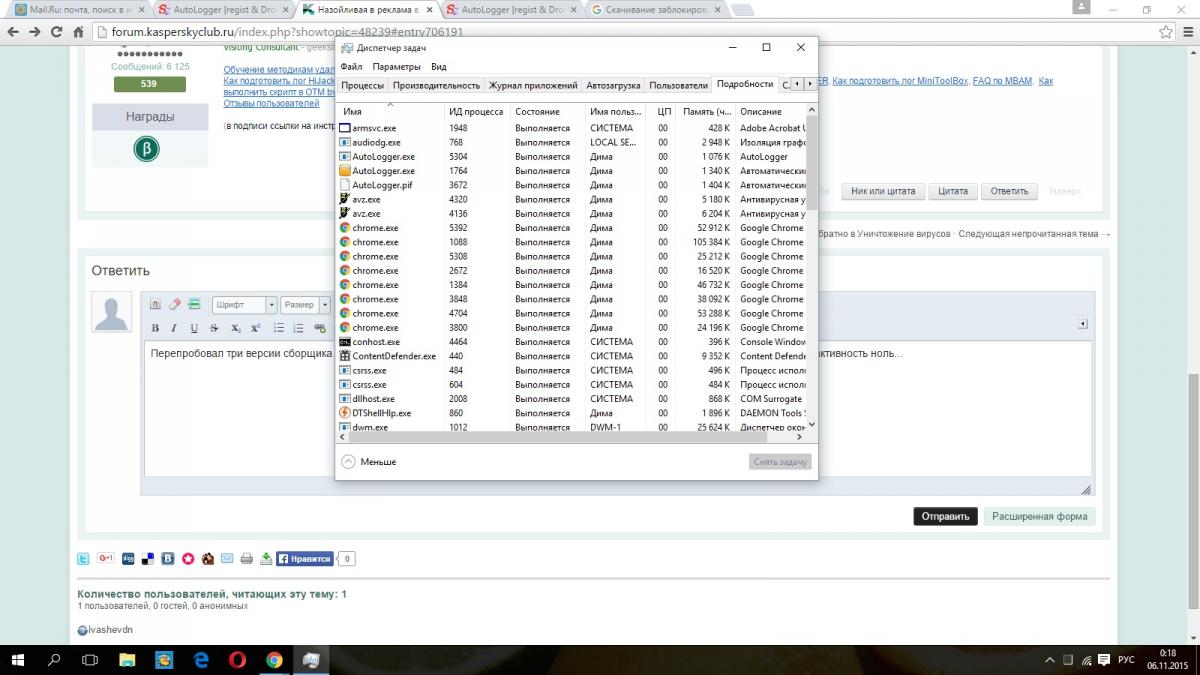Open Расширенная форма editor
Image resolution: width=1200 pixels, height=675 pixels.
pyautogui.click(x=1039, y=517)
